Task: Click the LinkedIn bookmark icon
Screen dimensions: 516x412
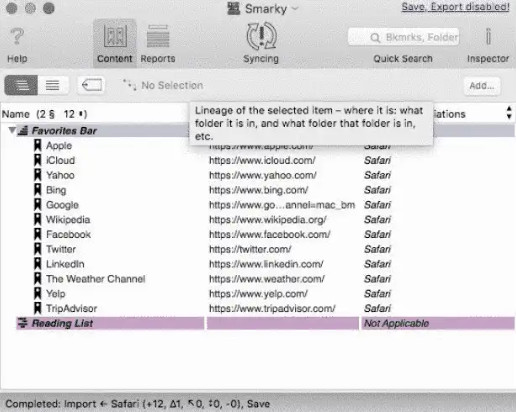Action: [x=38, y=264]
